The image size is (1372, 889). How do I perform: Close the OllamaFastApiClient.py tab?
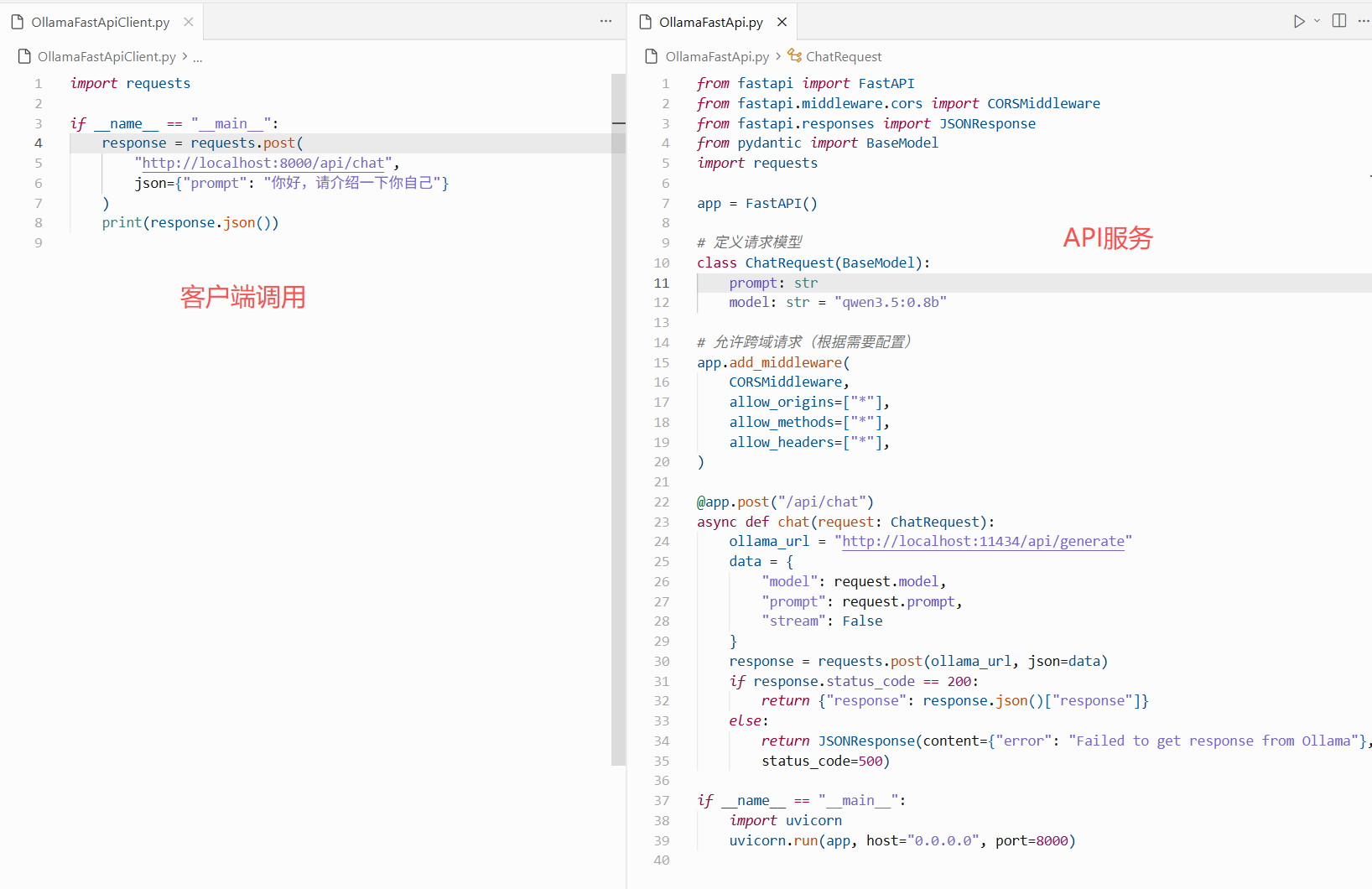(189, 22)
